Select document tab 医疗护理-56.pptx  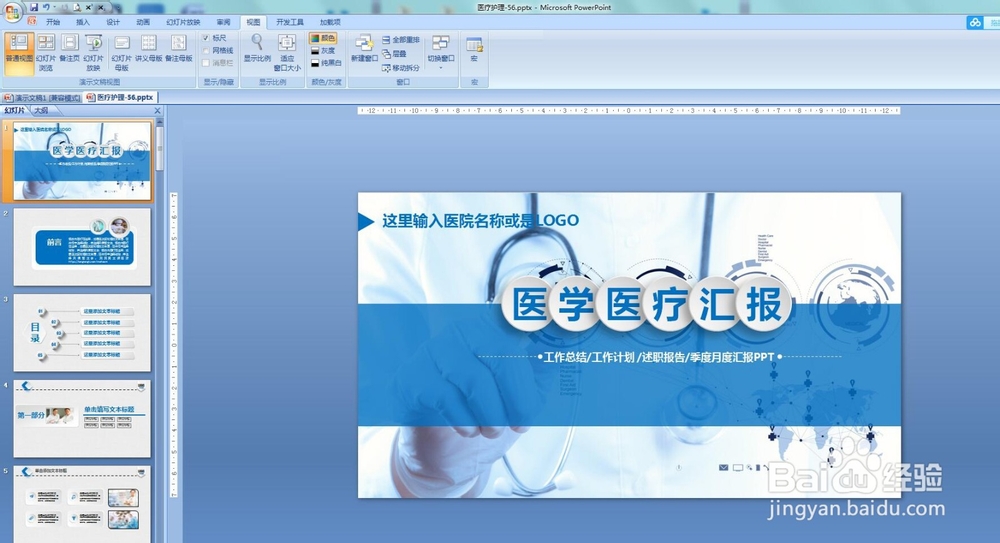(121, 98)
